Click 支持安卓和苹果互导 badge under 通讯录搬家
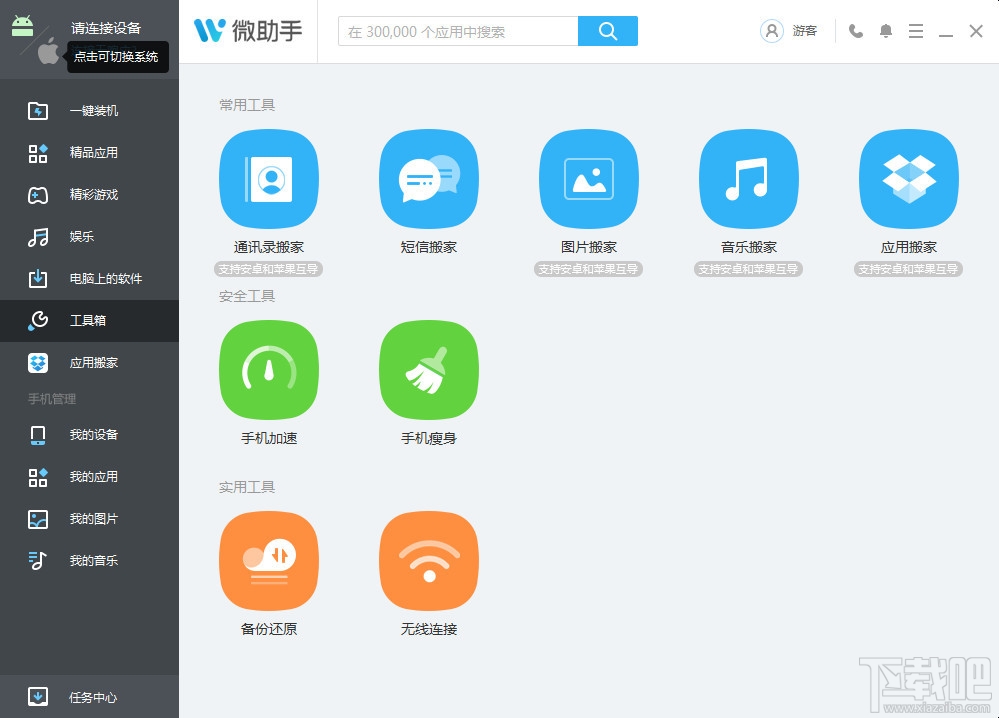This screenshot has width=999, height=718. click(x=268, y=269)
